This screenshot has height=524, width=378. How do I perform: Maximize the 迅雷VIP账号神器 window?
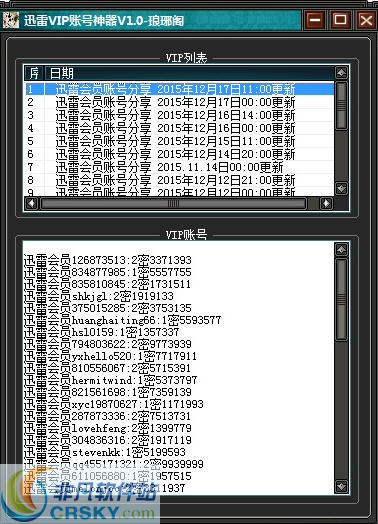click(340, 20)
